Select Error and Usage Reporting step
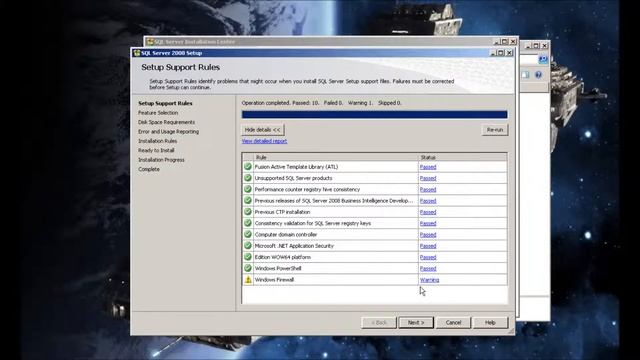Viewport: 640px width, 360px height. (169, 131)
